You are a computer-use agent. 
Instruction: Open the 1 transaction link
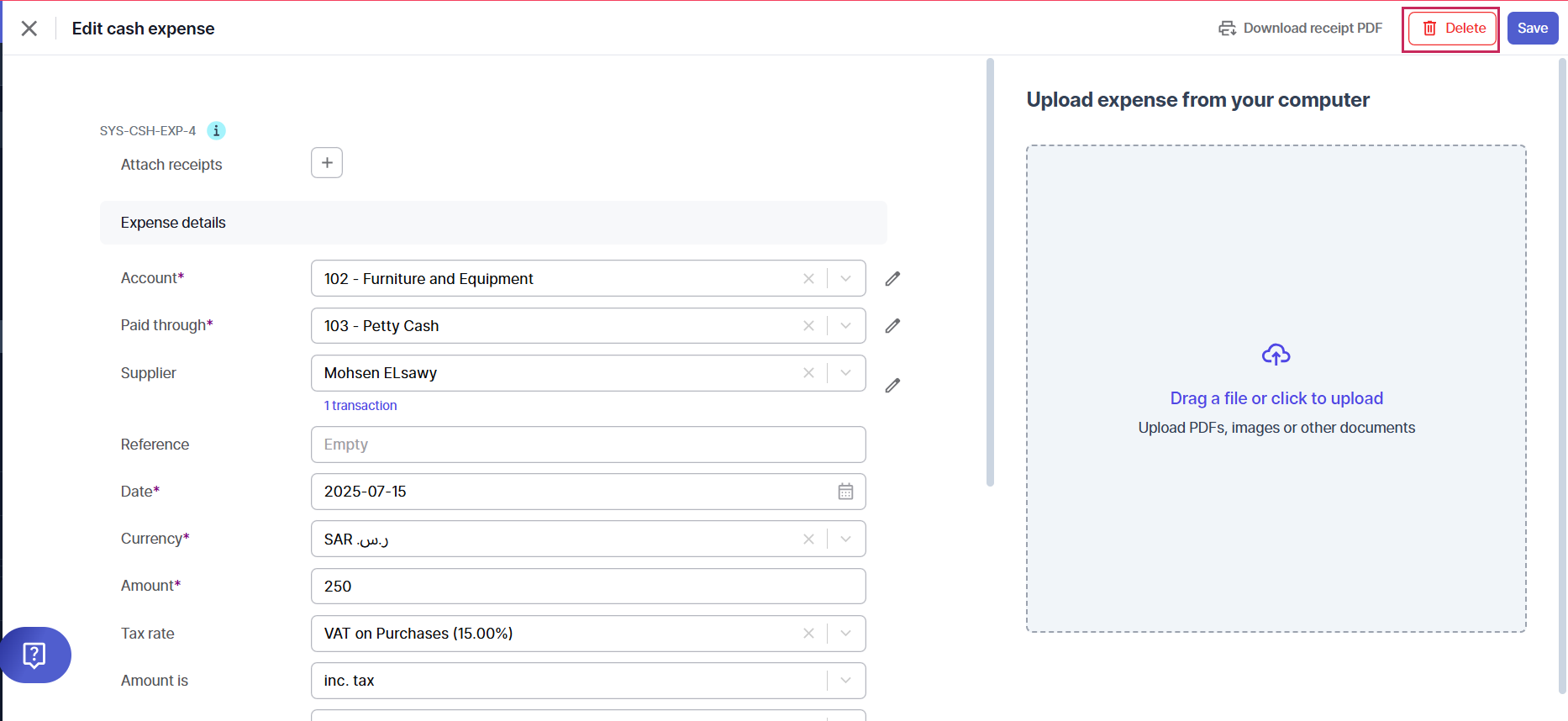pos(360,406)
